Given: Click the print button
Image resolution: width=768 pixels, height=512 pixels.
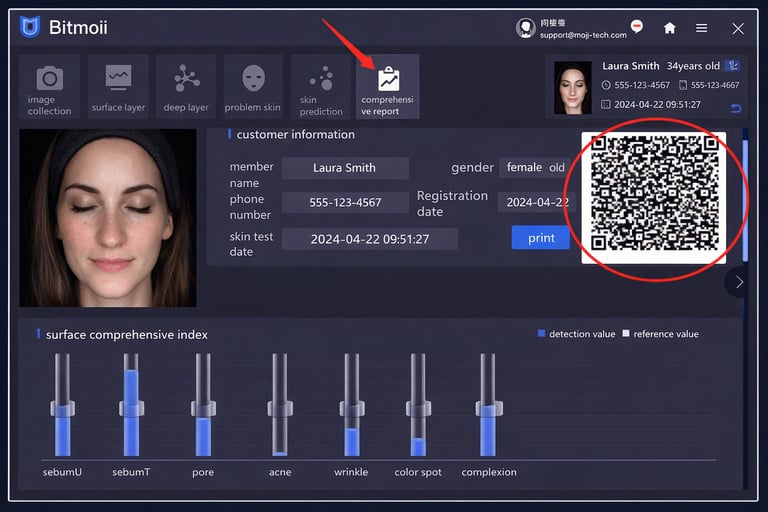Looking at the screenshot, I should (x=541, y=238).
